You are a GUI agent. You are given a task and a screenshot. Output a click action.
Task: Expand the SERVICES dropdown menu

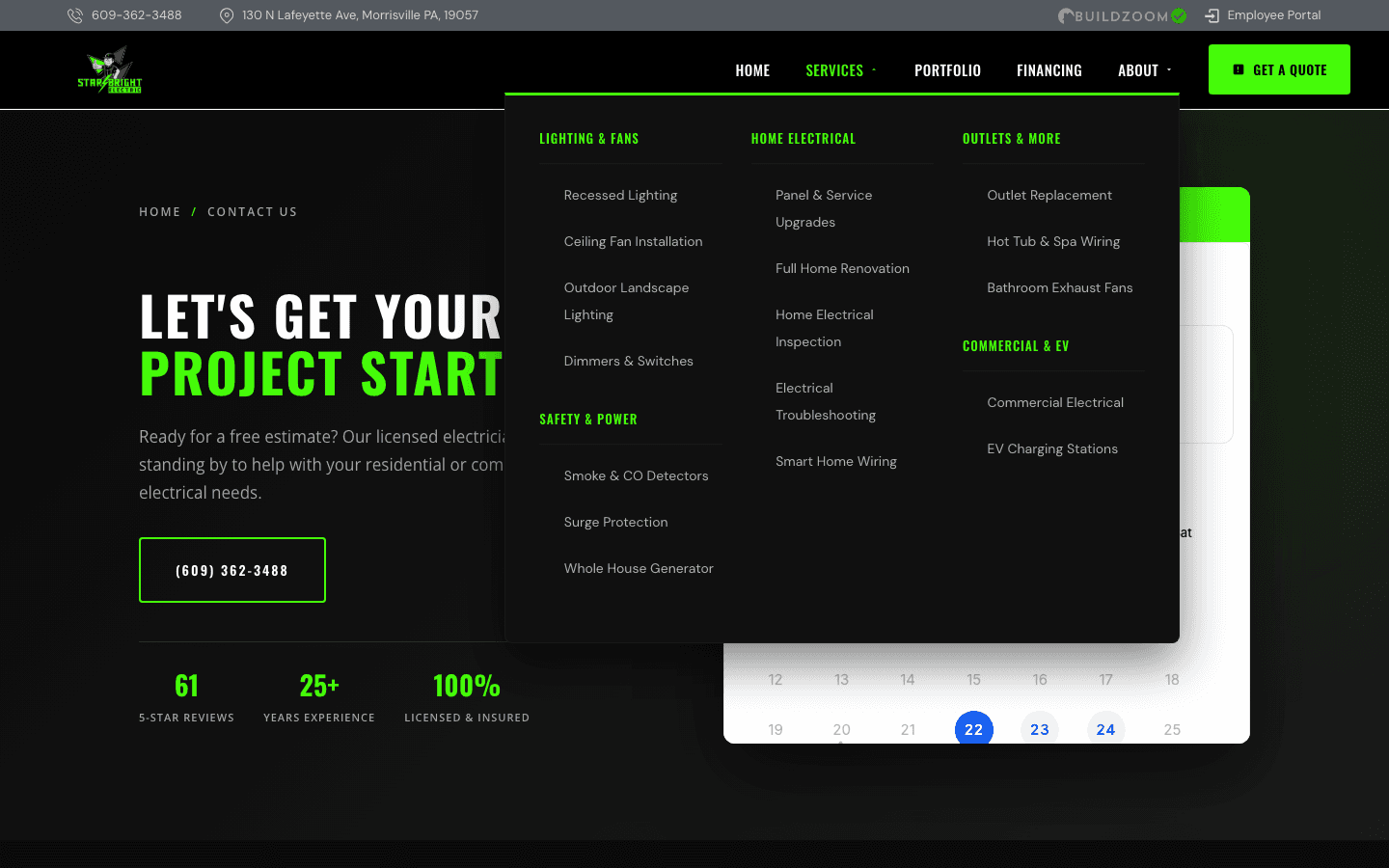coord(835,69)
